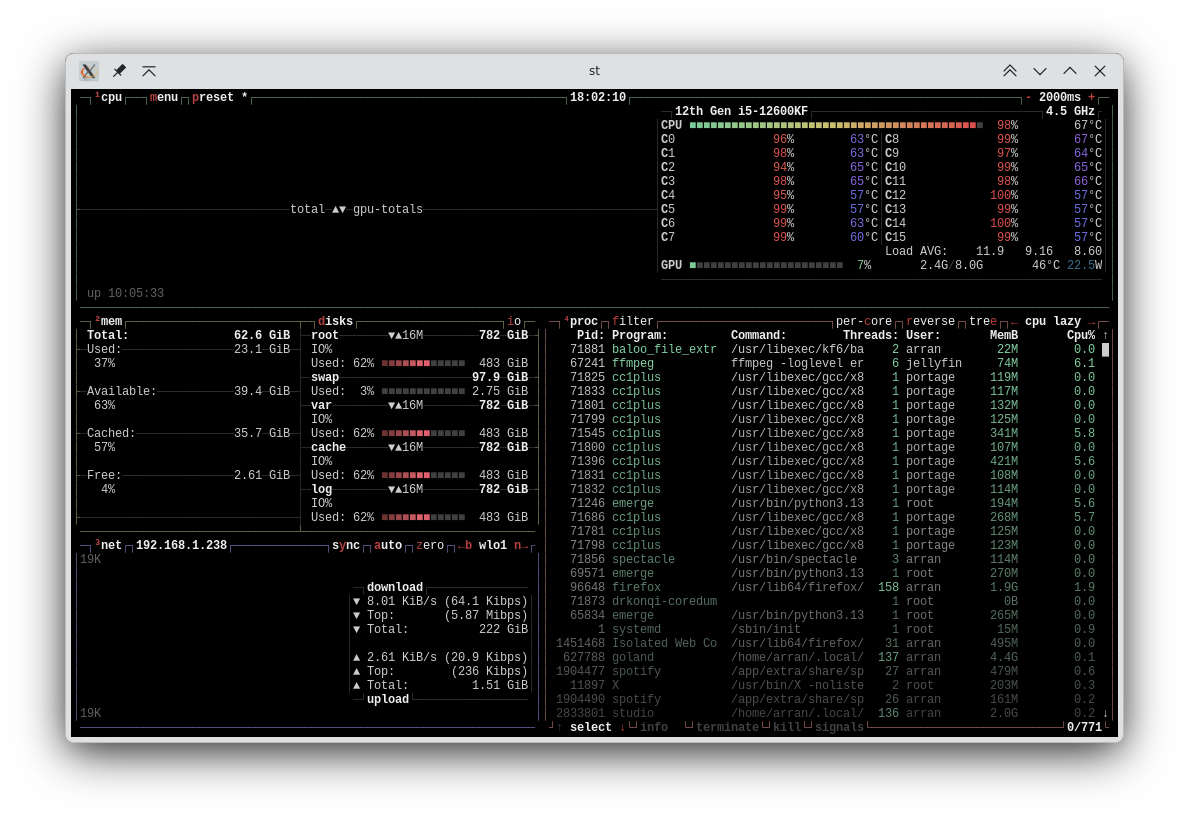Toggle reverse sort order

(x=930, y=322)
